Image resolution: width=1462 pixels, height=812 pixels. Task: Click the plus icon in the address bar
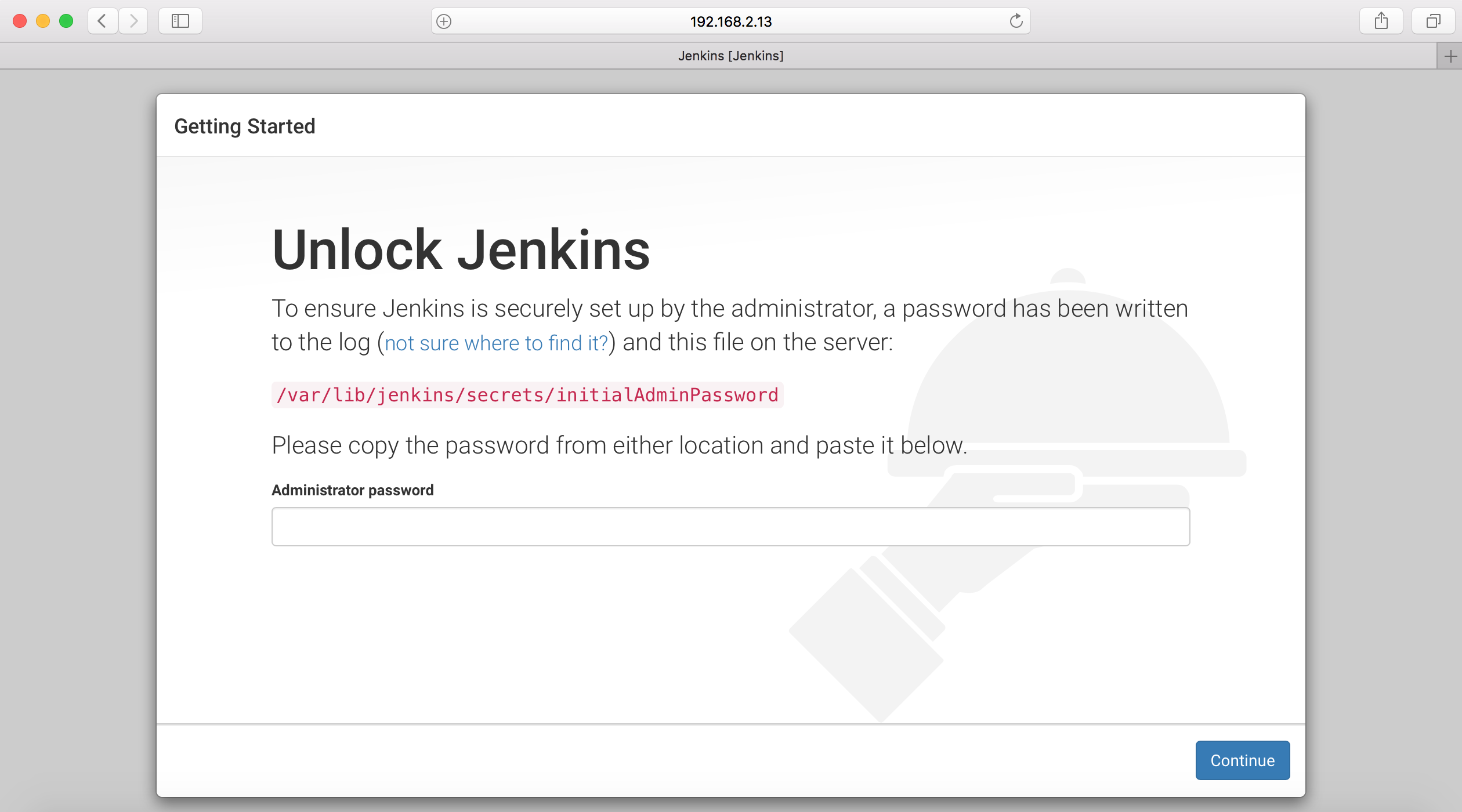click(x=444, y=21)
